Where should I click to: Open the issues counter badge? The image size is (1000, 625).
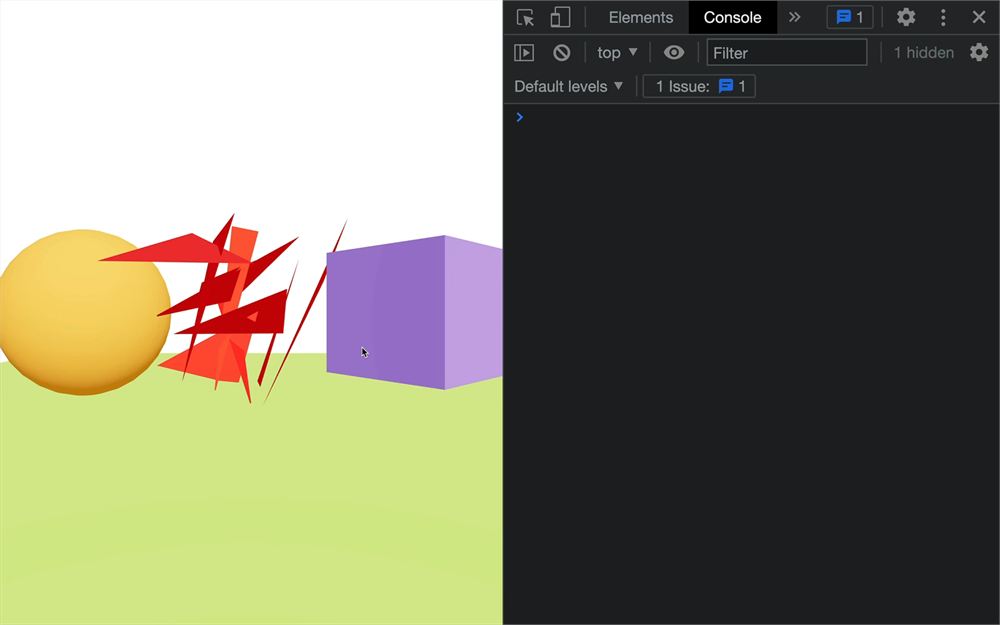pyautogui.click(x=849, y=17)
